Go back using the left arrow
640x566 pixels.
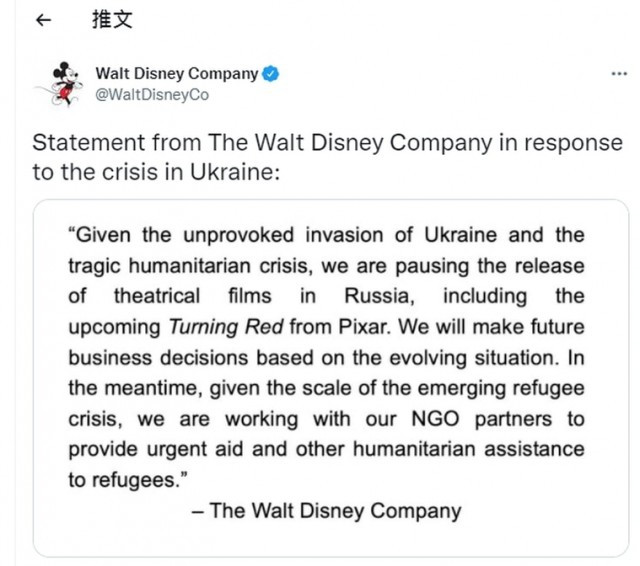coord(43,20)
